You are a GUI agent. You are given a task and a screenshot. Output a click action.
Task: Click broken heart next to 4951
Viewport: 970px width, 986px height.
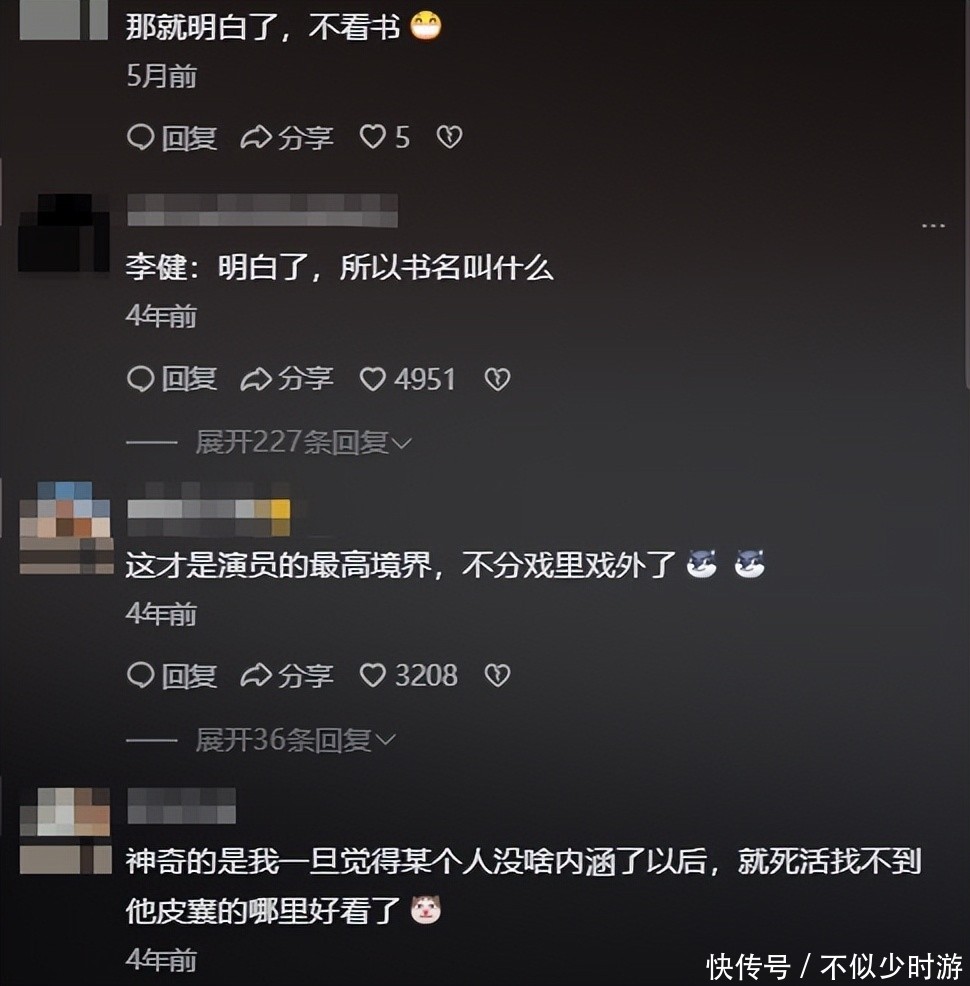click(497, 379)
